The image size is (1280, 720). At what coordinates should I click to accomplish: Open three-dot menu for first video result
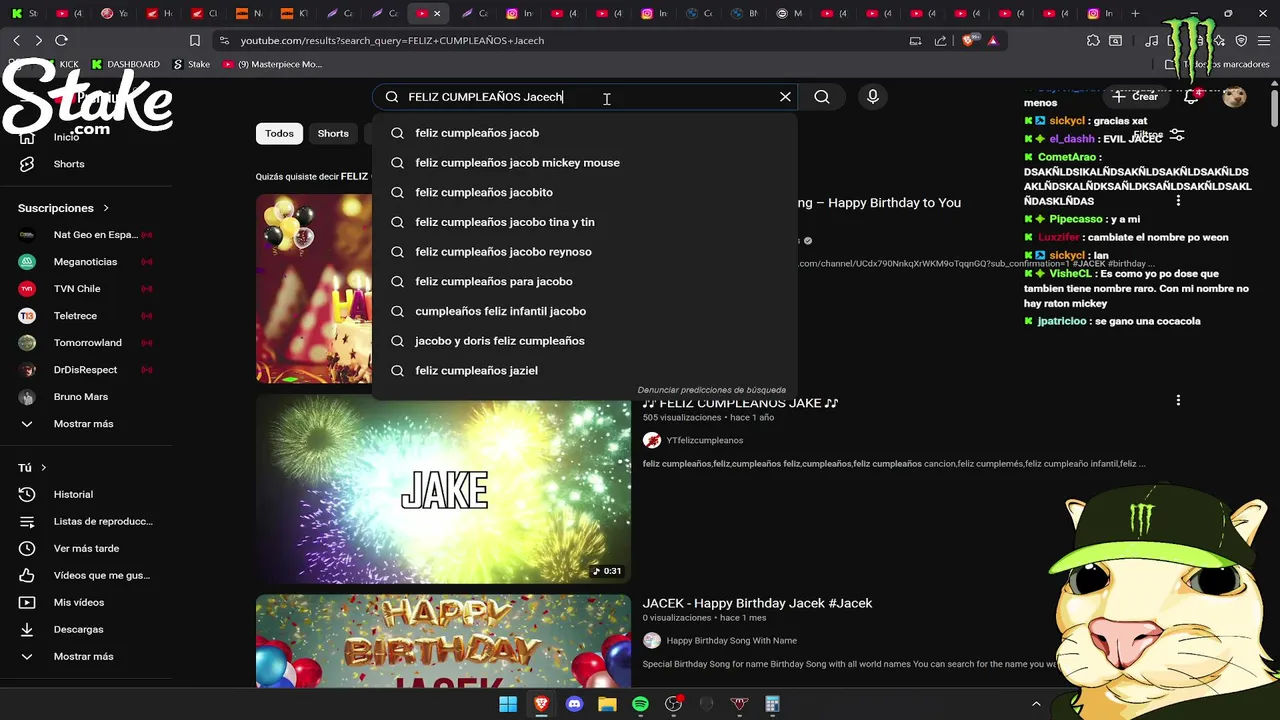1178,200
